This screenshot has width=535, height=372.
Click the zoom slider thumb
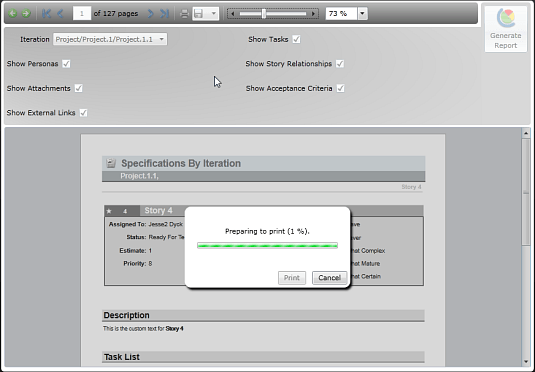tap(264, 14)
